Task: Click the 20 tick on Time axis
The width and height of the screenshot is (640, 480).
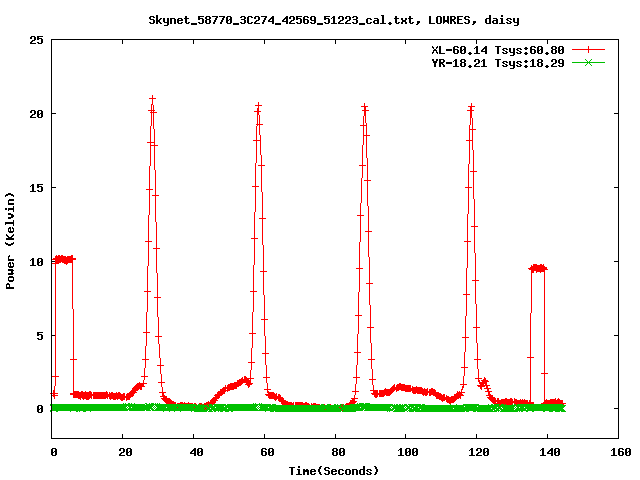Action: click(x=125, y=452)
